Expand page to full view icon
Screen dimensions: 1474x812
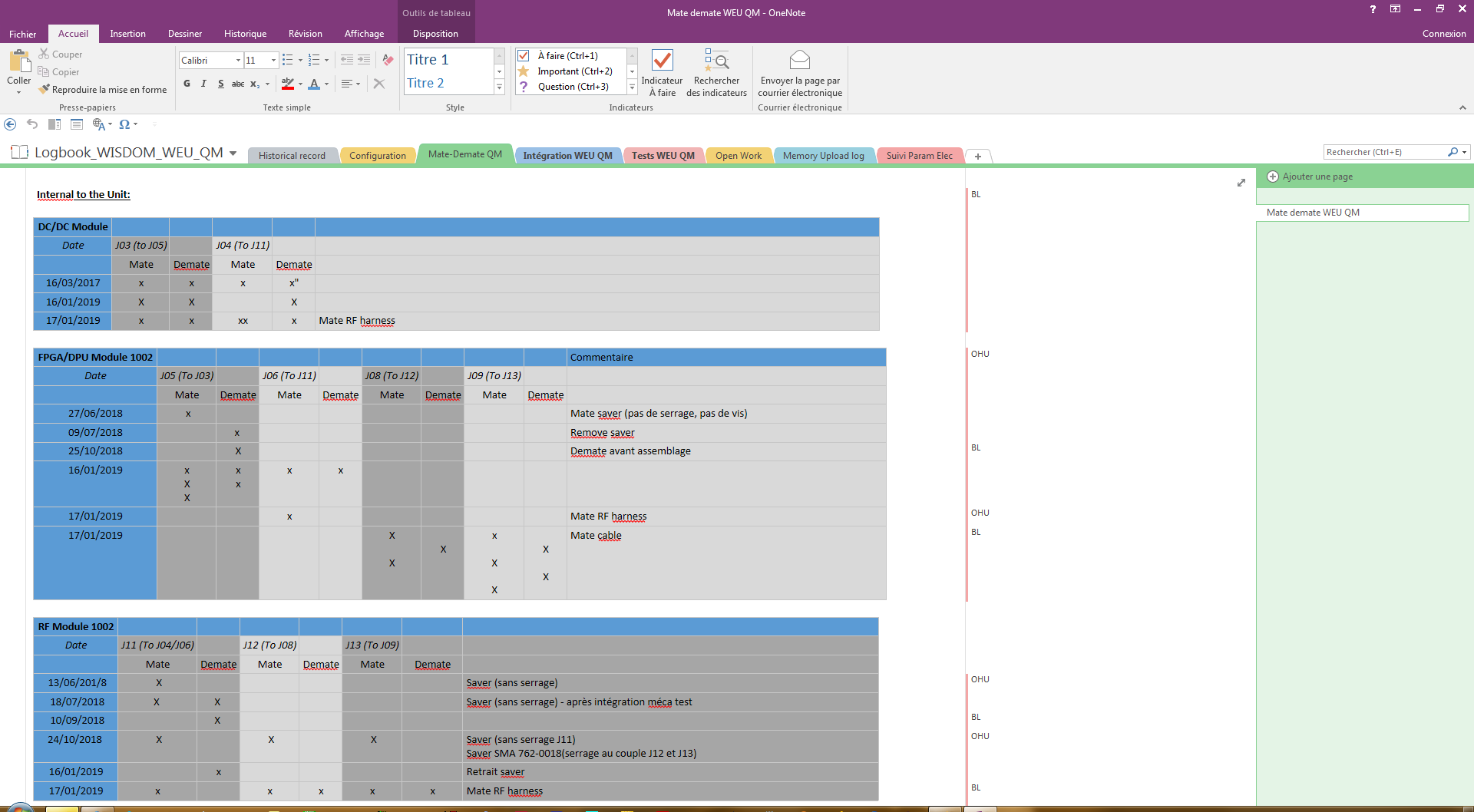click(1241, 183)
